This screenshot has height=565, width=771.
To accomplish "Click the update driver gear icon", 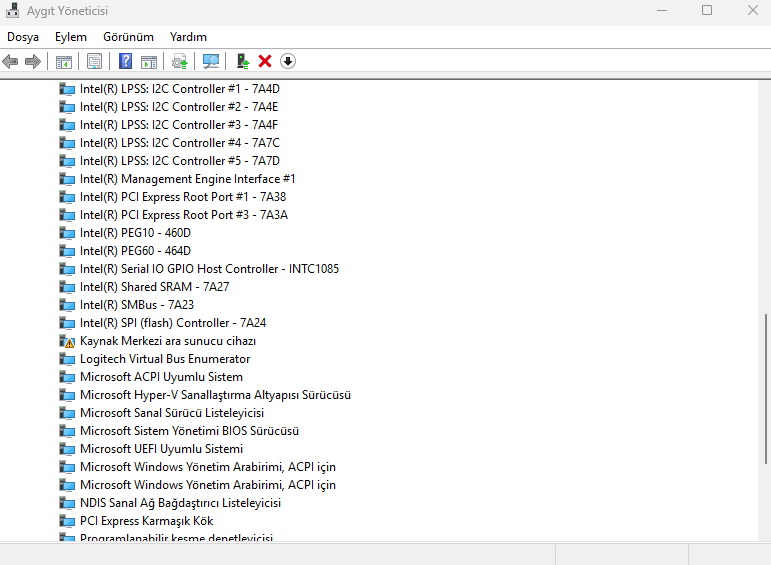I will pos(179,61).
